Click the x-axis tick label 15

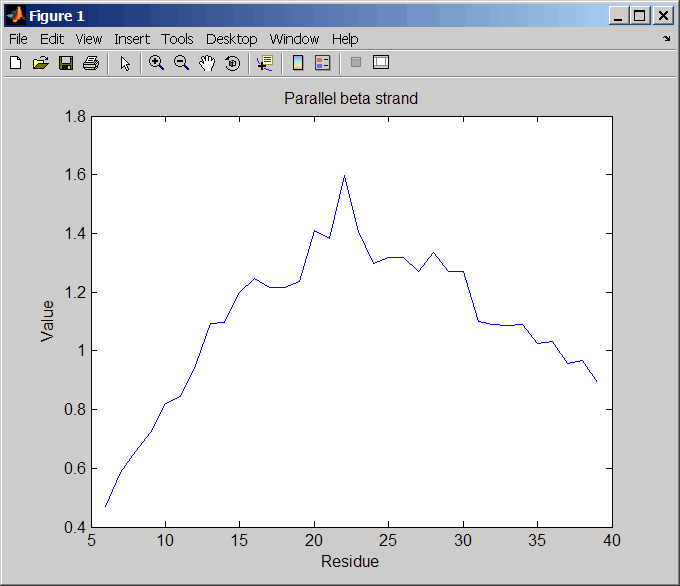[239, 540]
